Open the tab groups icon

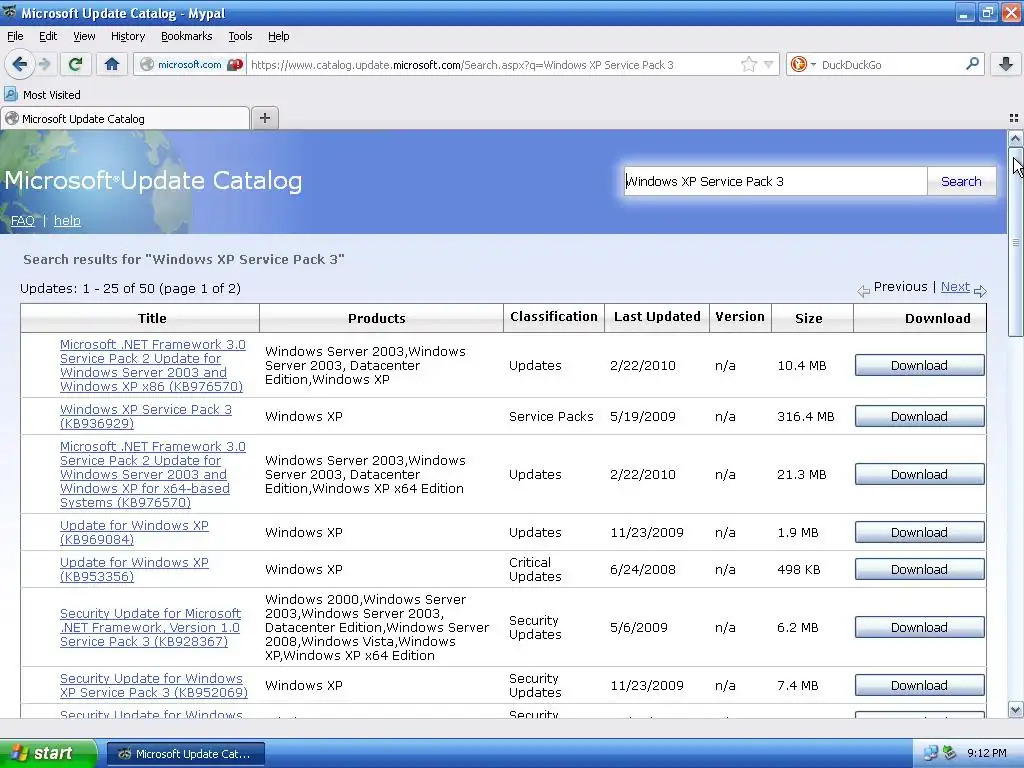click(x=1014, y=118)
